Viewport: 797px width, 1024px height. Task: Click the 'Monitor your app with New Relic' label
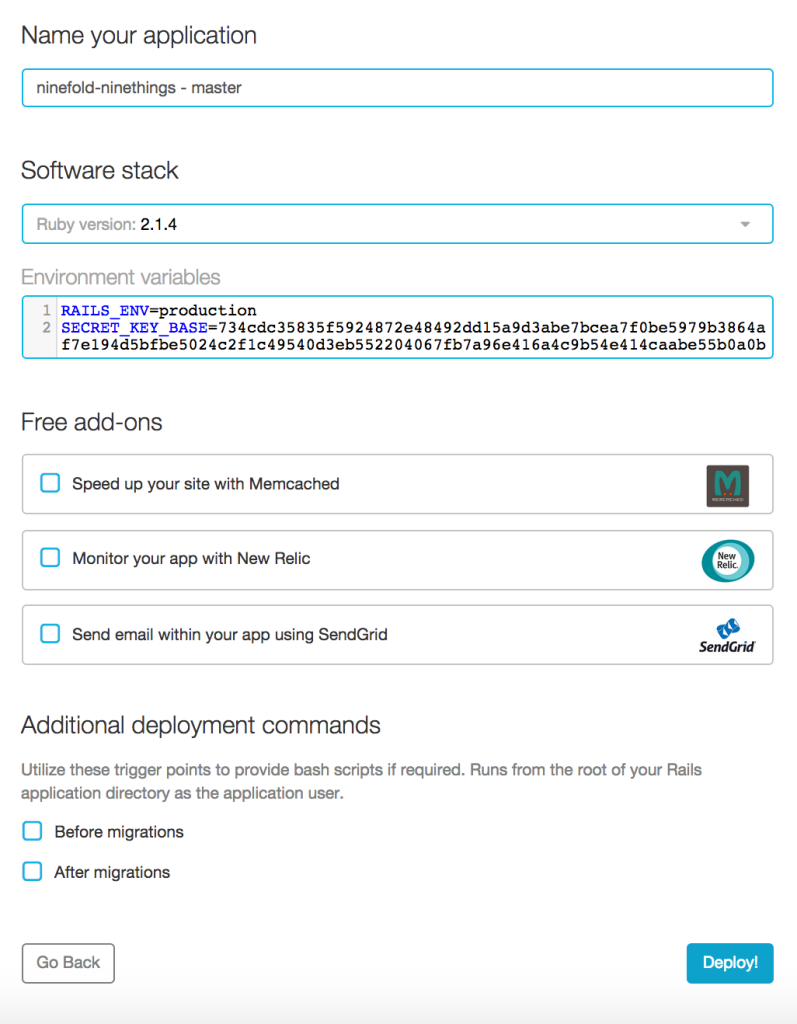click(x=191, y=558)
